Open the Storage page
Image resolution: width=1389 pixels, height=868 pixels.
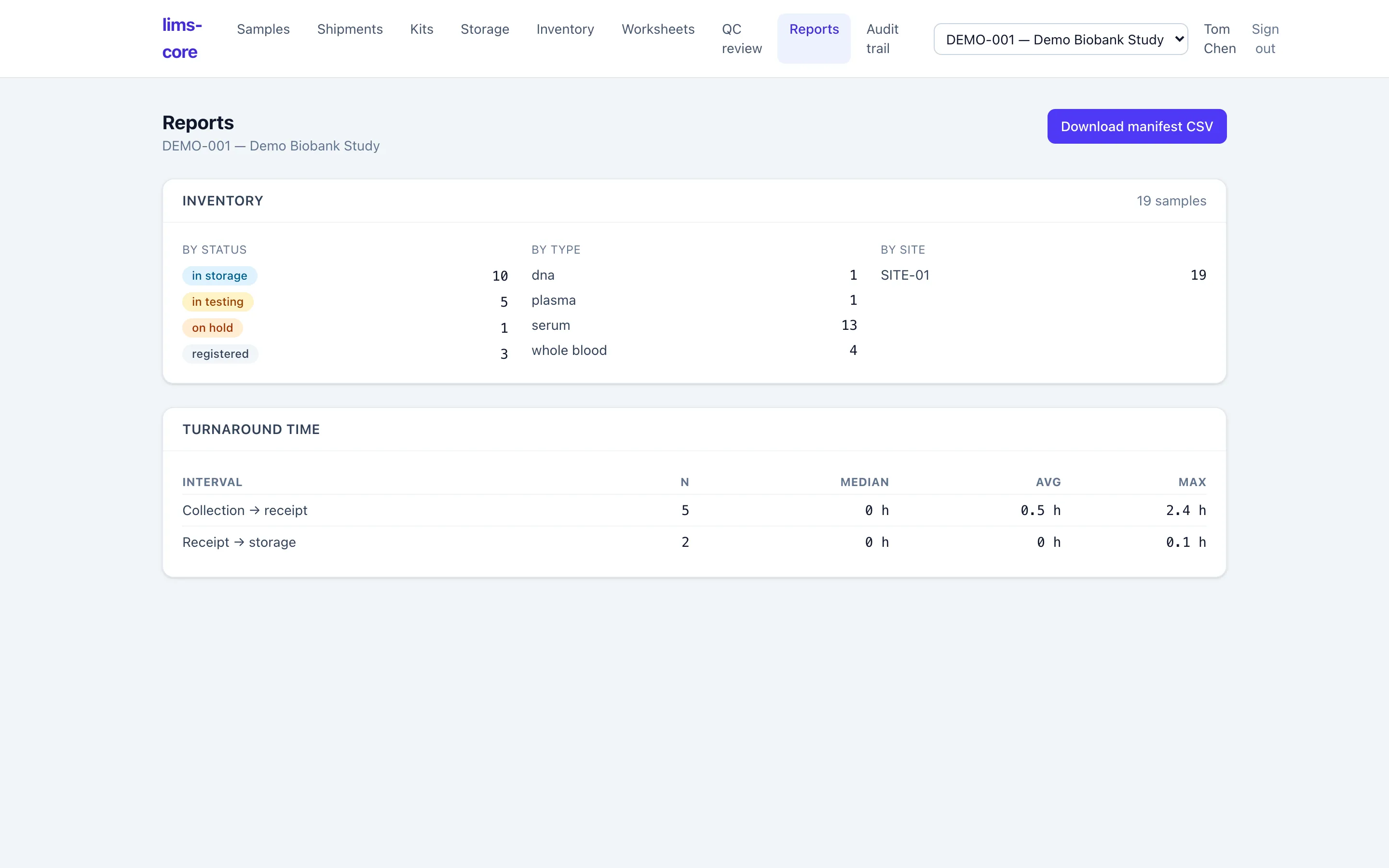pyautogui.click(x=484, y=29)
